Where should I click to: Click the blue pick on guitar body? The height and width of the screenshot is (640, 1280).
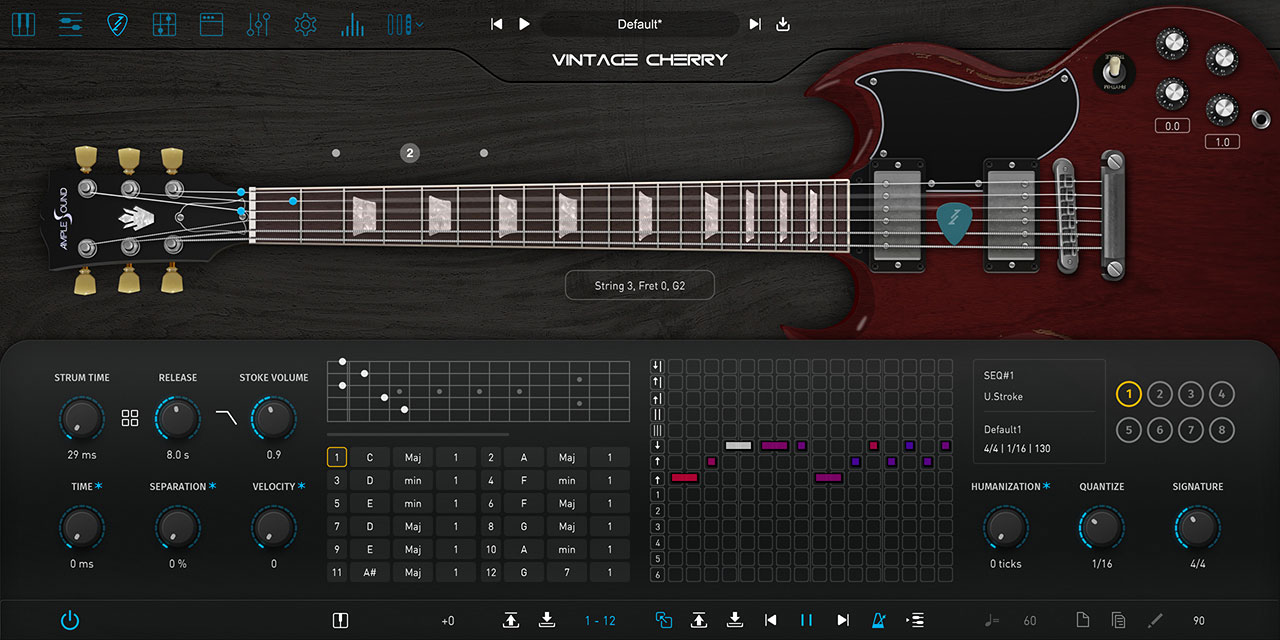[x=954, y=222]
